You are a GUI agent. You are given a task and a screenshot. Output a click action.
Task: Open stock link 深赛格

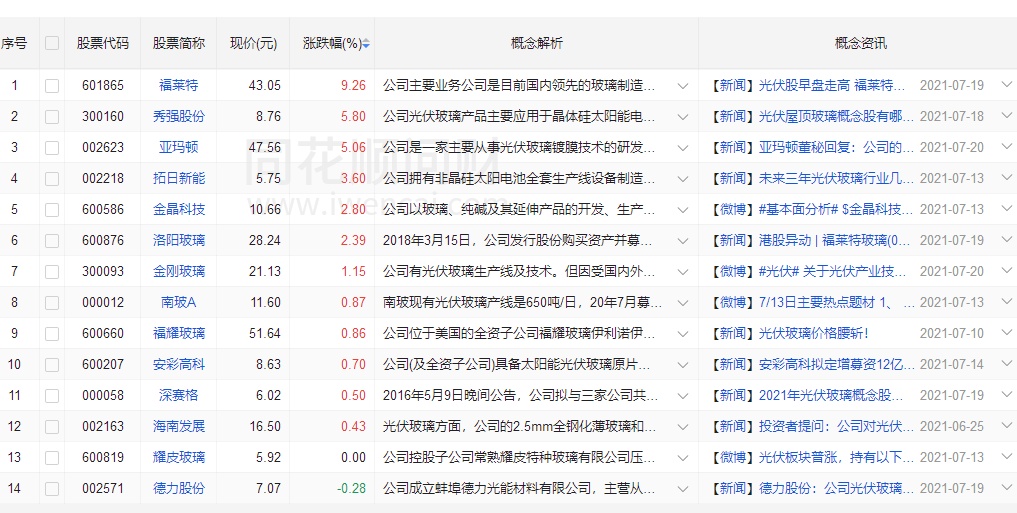pos(178,395)
